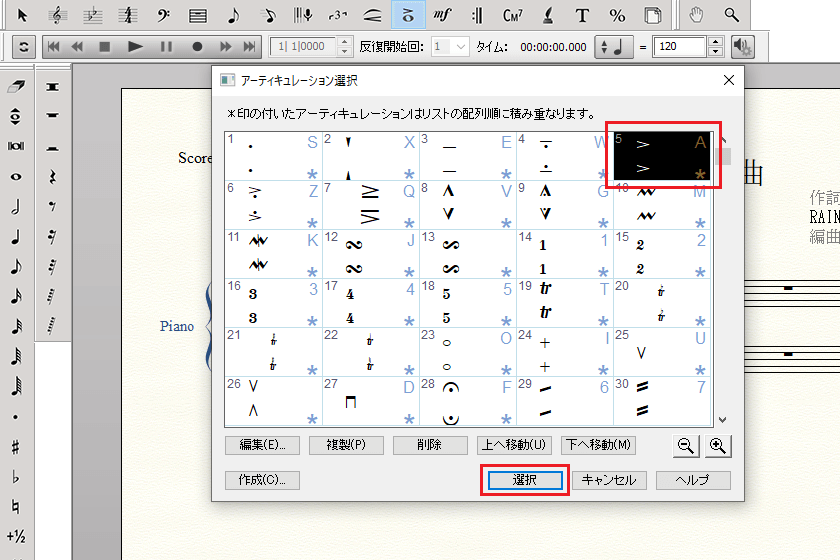The image size is (840, 560).
Task: Select the Articulation tool in the top toolbar
Action: coord(407,15)
